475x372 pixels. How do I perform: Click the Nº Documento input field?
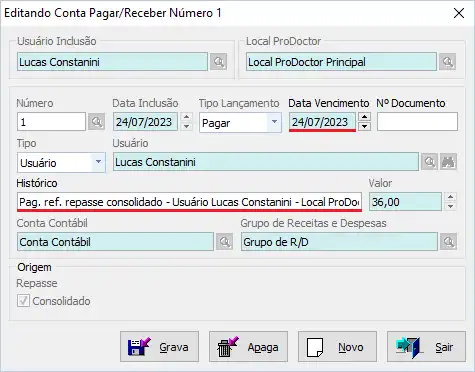pyautogui.click(x=417, y=122)
